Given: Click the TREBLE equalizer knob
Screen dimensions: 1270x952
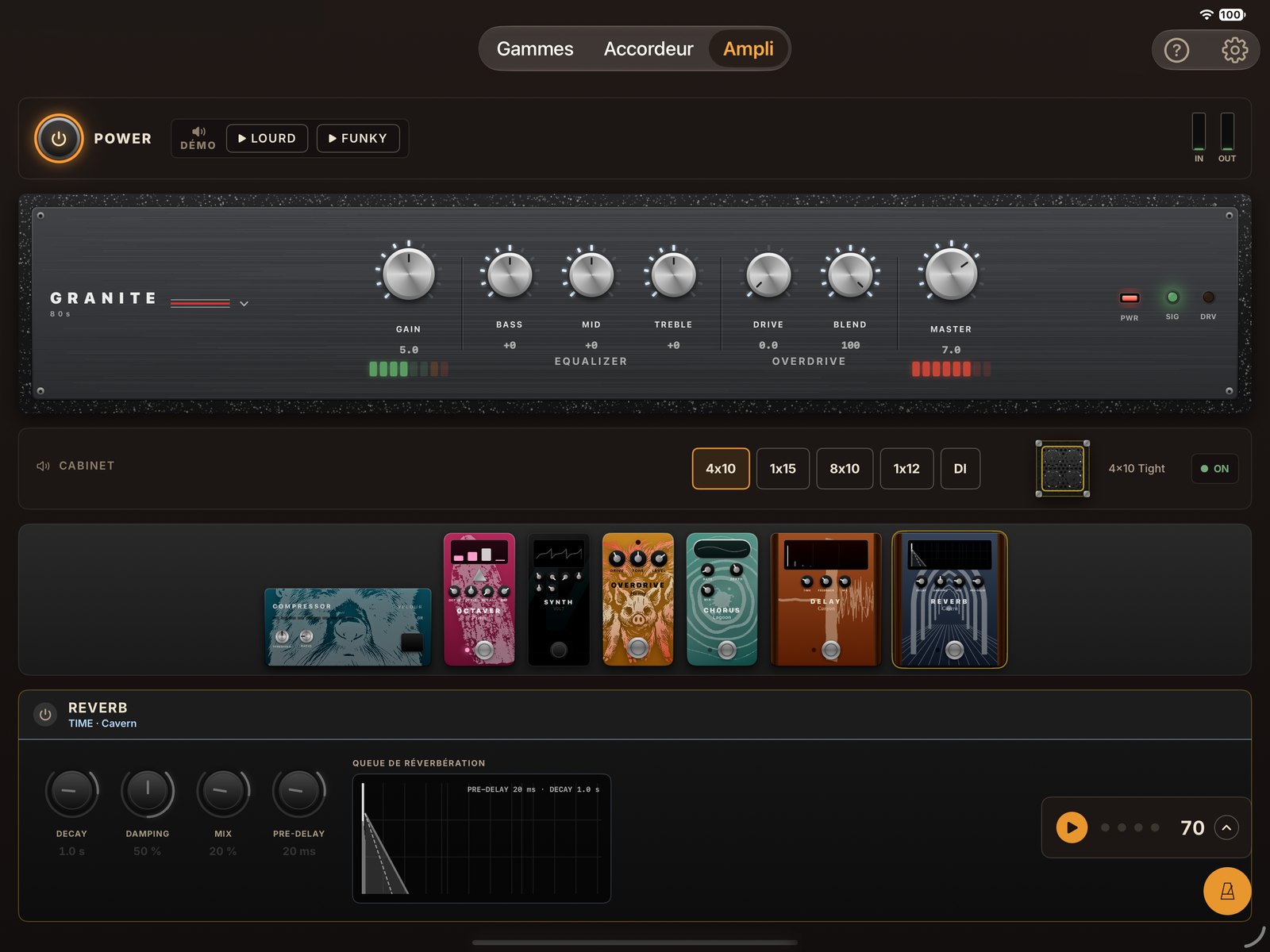Looking at the screenshot, I should click(x=673, y=274).
